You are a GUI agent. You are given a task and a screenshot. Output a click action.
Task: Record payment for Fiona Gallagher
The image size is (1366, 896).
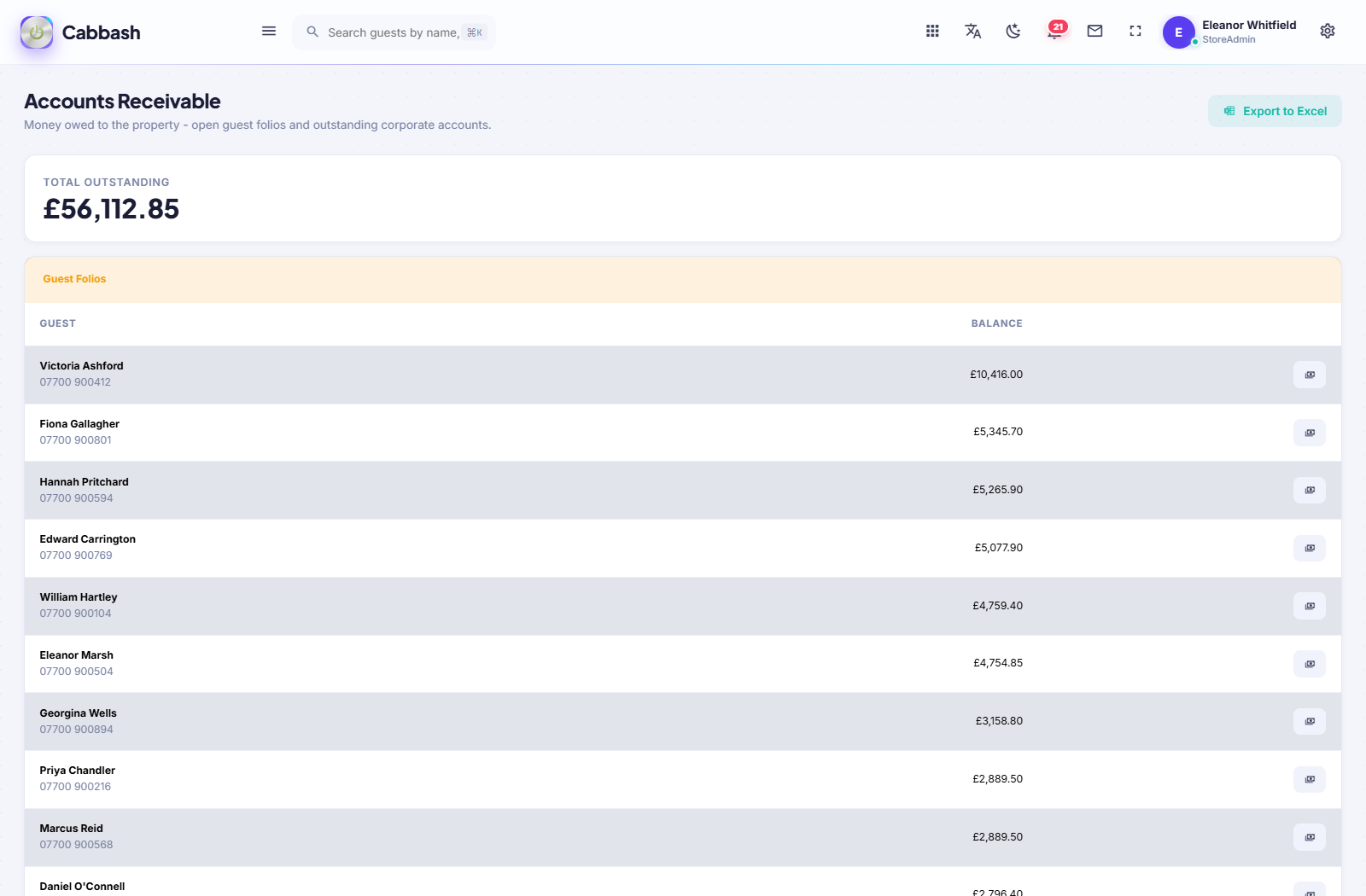(x=1310, y=433)
